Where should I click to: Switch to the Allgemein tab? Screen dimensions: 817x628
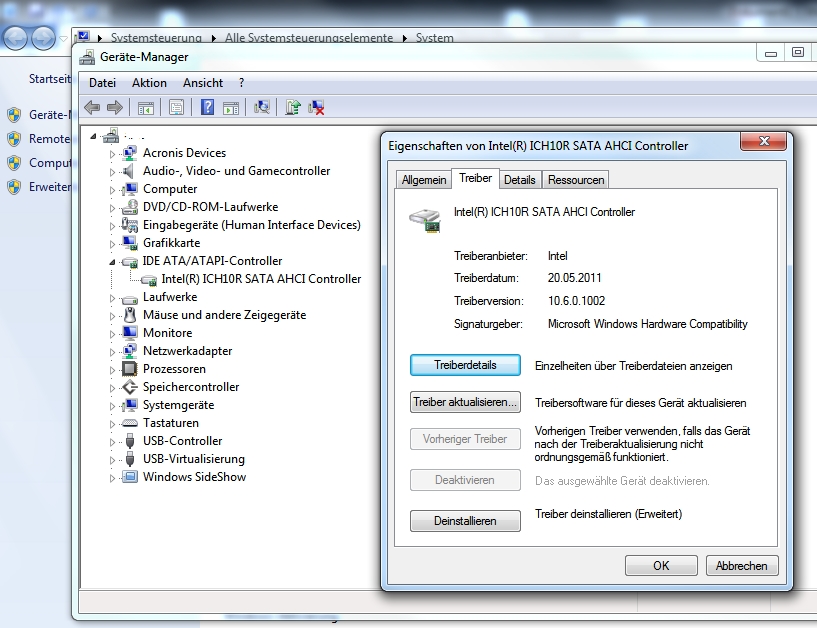coord(424,180)
